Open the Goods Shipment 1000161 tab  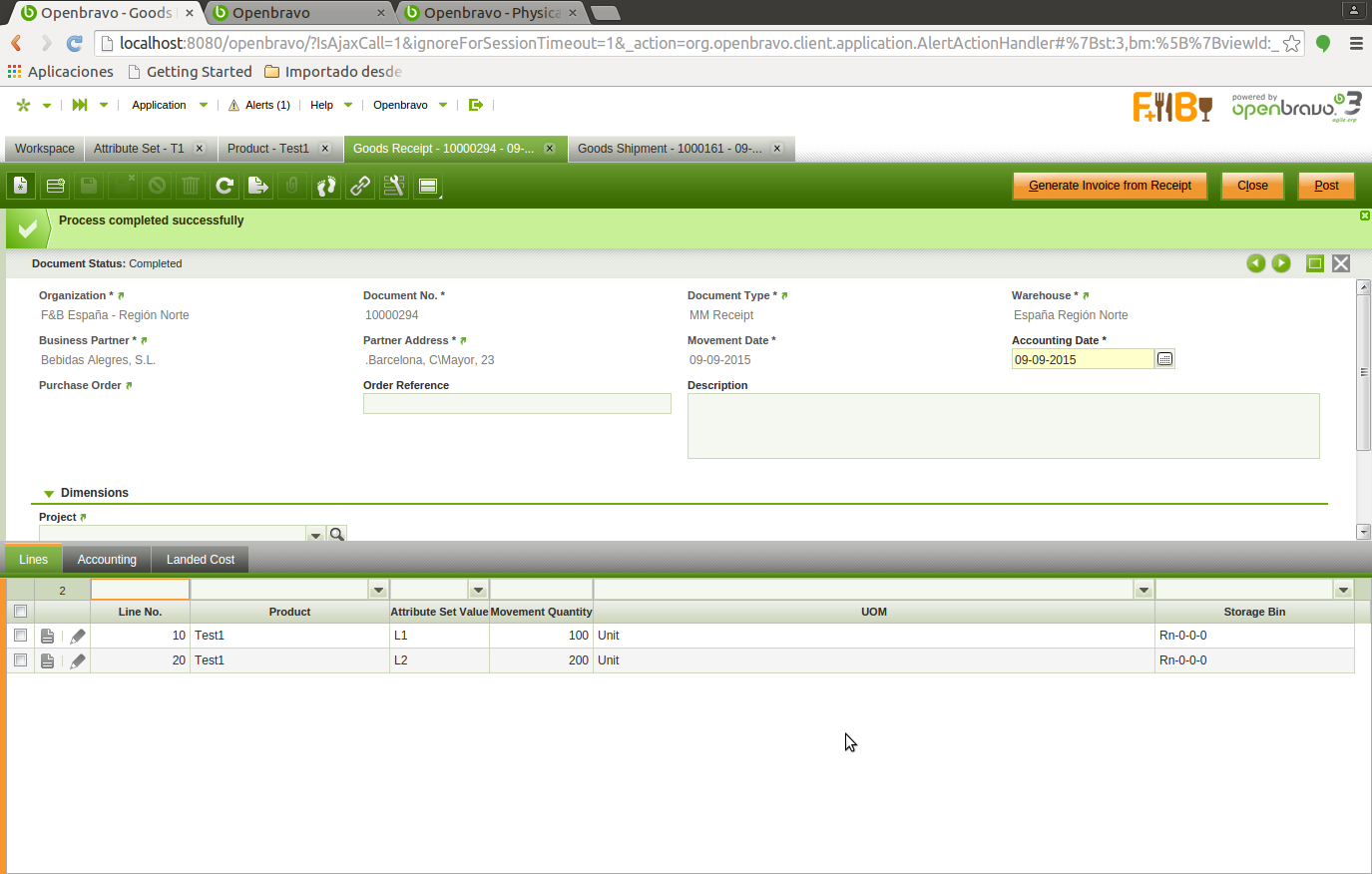pos(670,149)
